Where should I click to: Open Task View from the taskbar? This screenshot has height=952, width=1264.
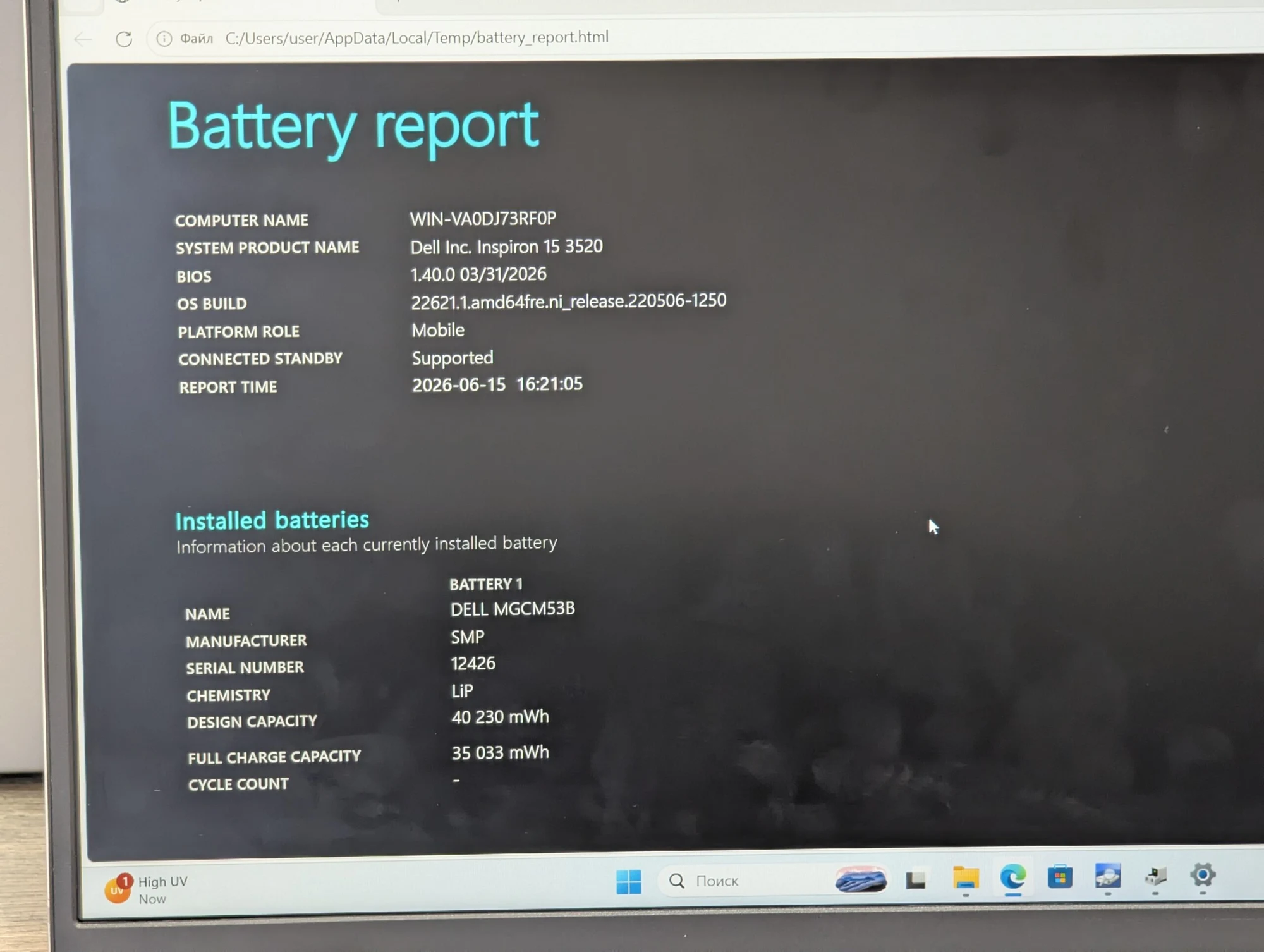coord(916,880)
